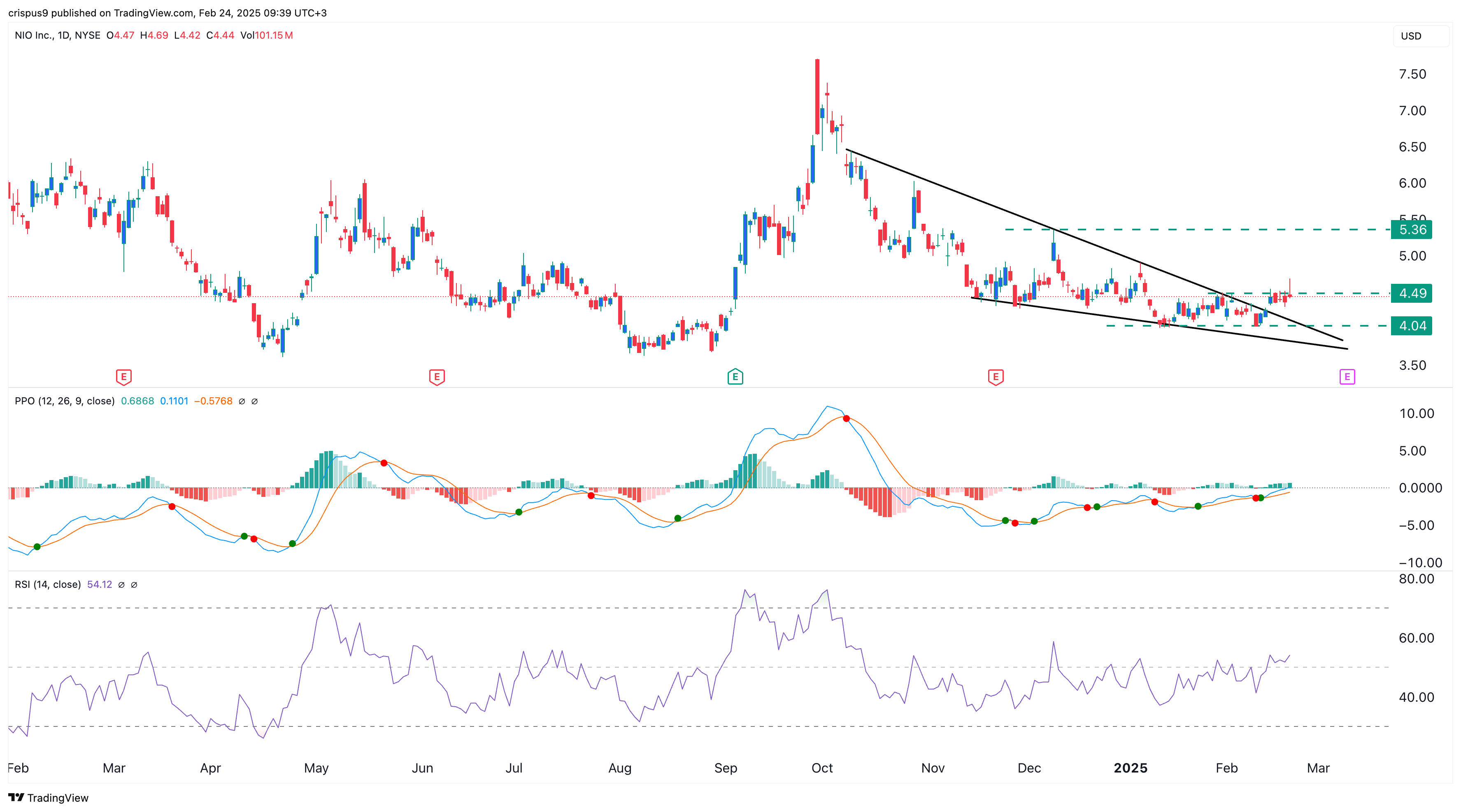Click the Mar label at right of time axis
This screenshot has width=1461, height=812.
(1318, 768)
